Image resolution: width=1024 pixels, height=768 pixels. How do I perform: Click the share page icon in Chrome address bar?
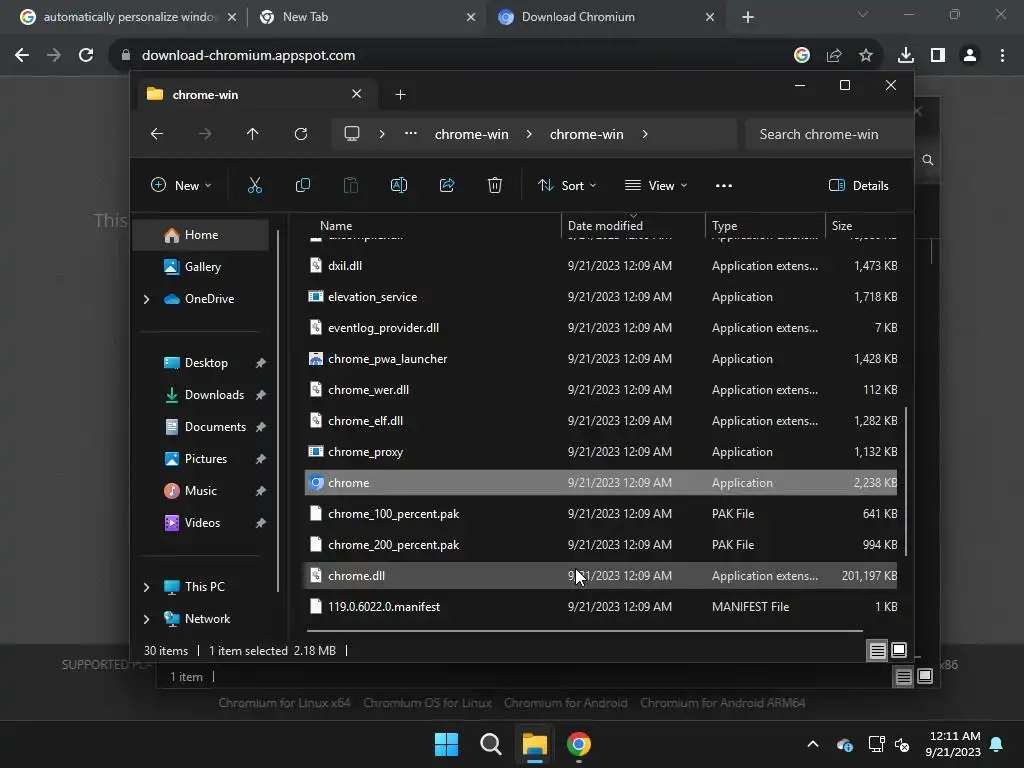(834, 56)
